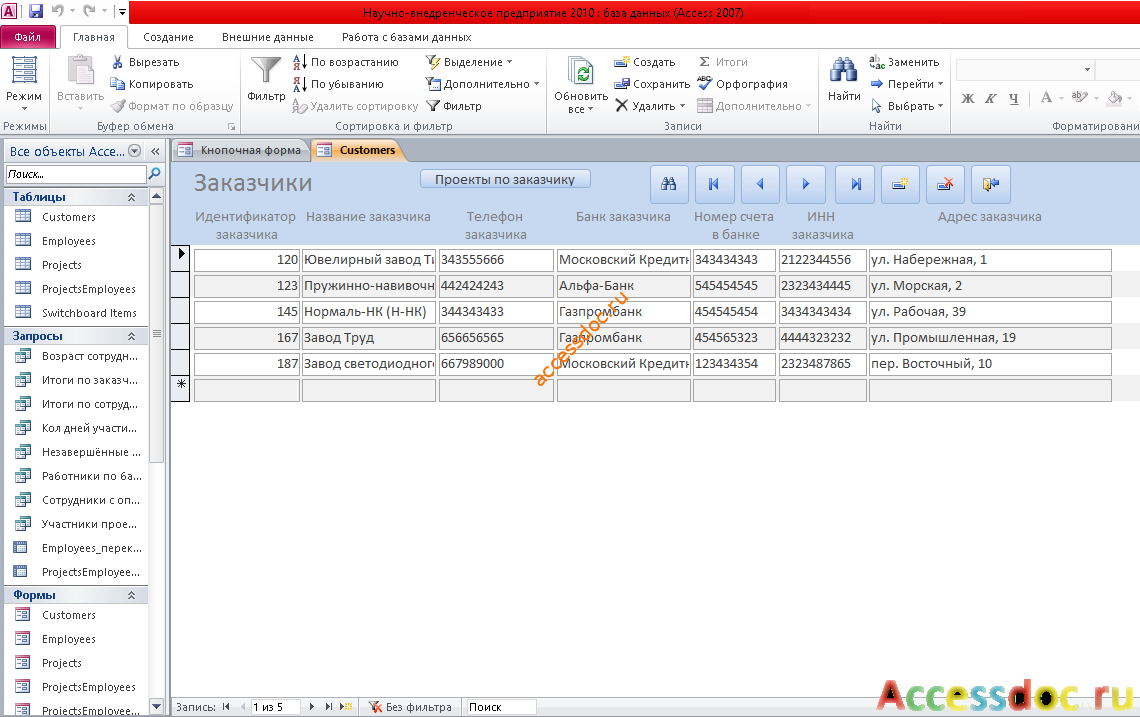This screenshot has width=1140, height=717.
Task: Open the Выбрать dropdown
Action: [x=907, y=106]
